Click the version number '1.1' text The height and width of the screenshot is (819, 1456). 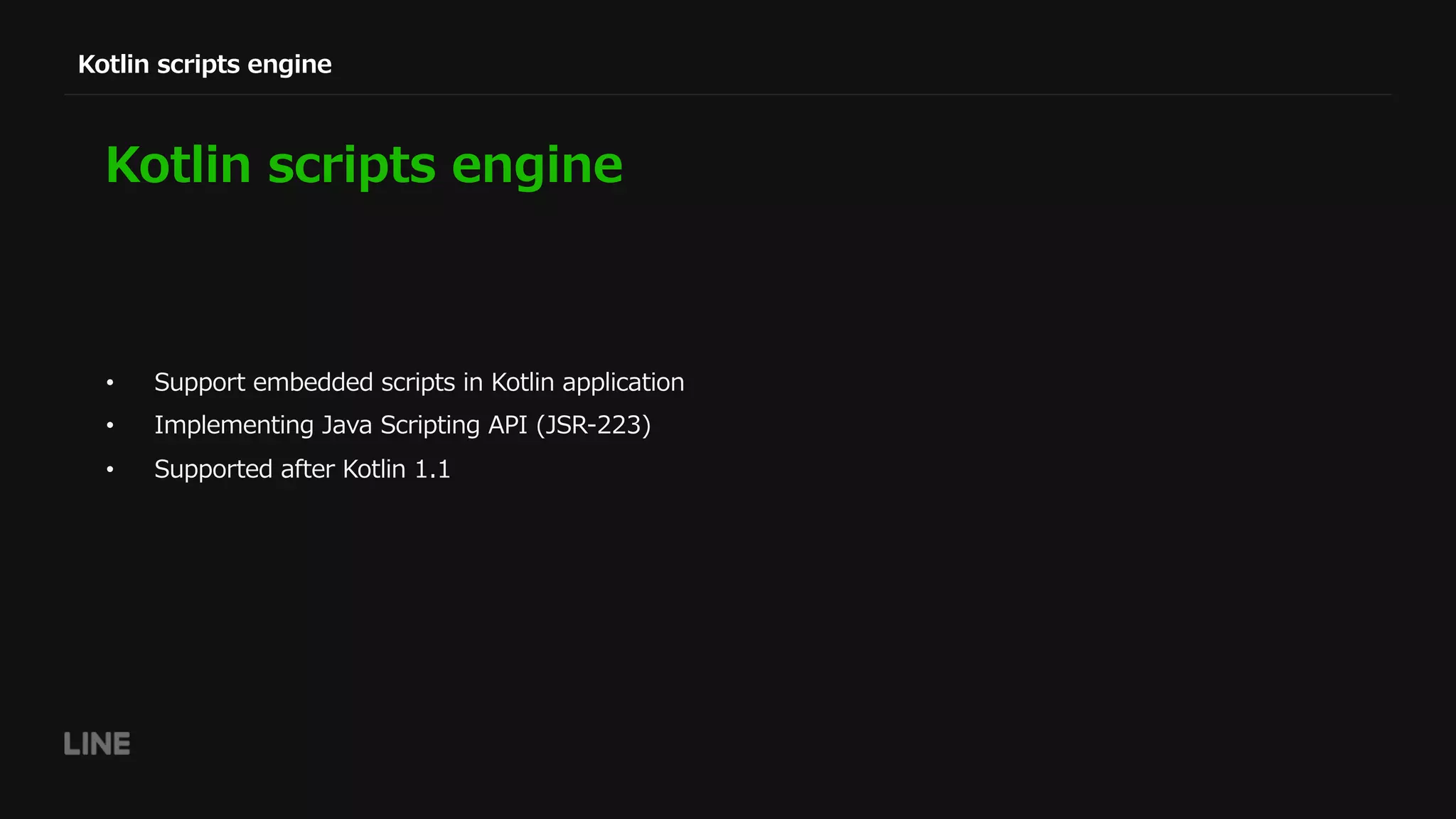[x=432, y=469]
